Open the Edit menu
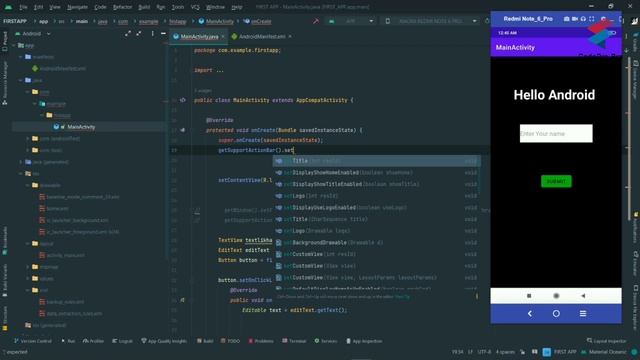This screenshot has width=640, height=360. coord(38,7)
